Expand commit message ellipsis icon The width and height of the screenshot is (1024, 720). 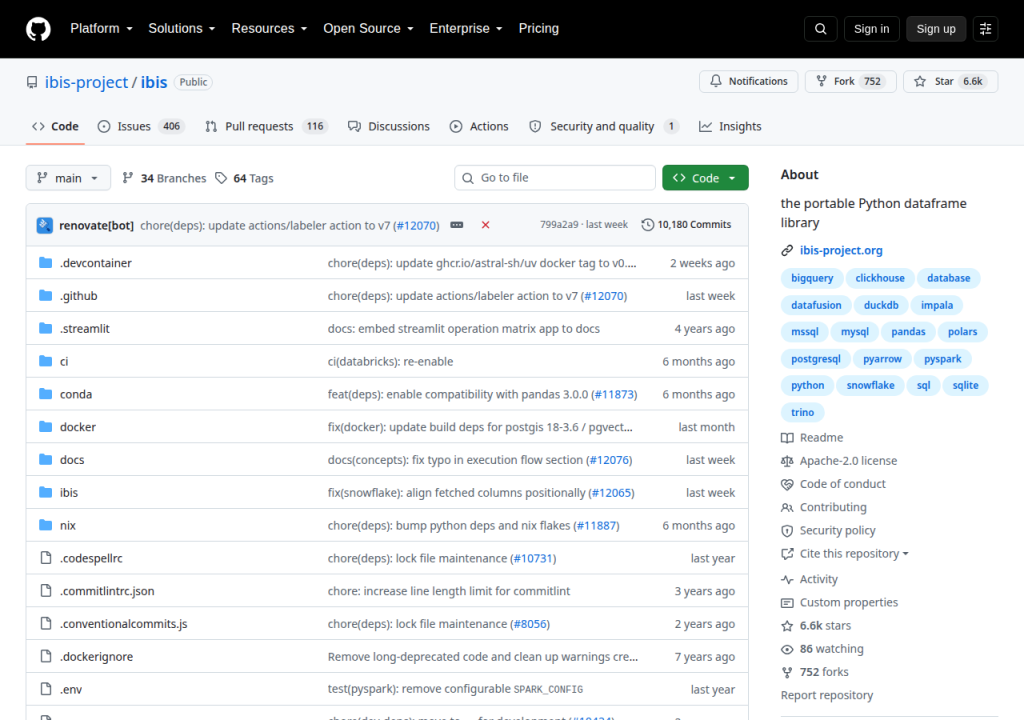(x=456, y=225)
